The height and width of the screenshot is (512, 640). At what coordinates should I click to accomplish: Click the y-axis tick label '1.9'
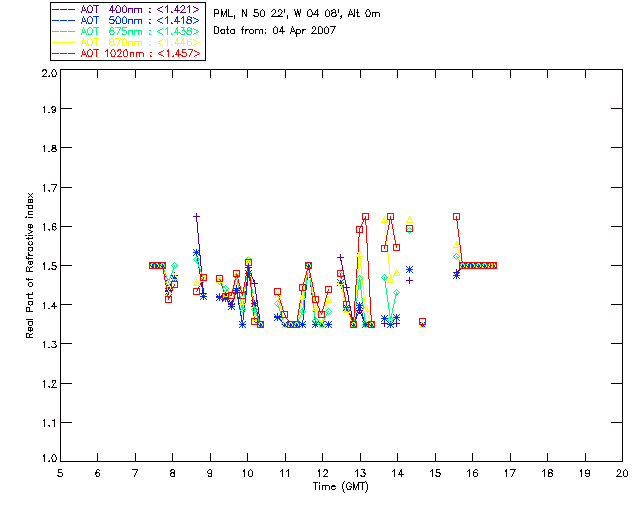49,109
